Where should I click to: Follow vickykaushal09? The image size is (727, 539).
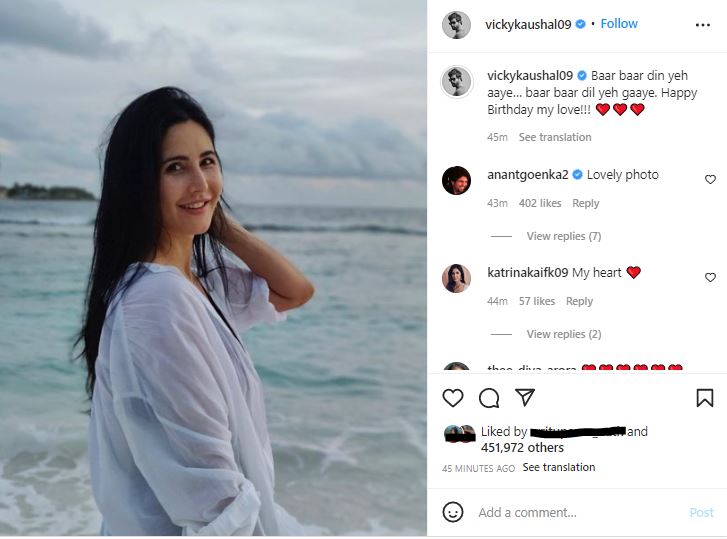tap(619, 24)
